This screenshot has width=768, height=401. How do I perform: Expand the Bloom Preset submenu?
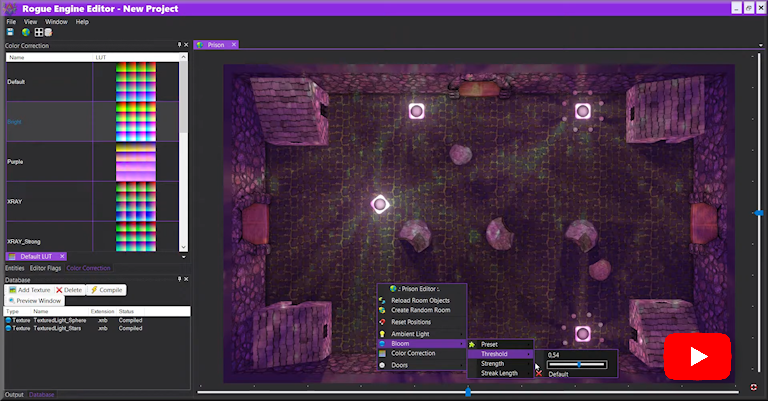[500, 345]
